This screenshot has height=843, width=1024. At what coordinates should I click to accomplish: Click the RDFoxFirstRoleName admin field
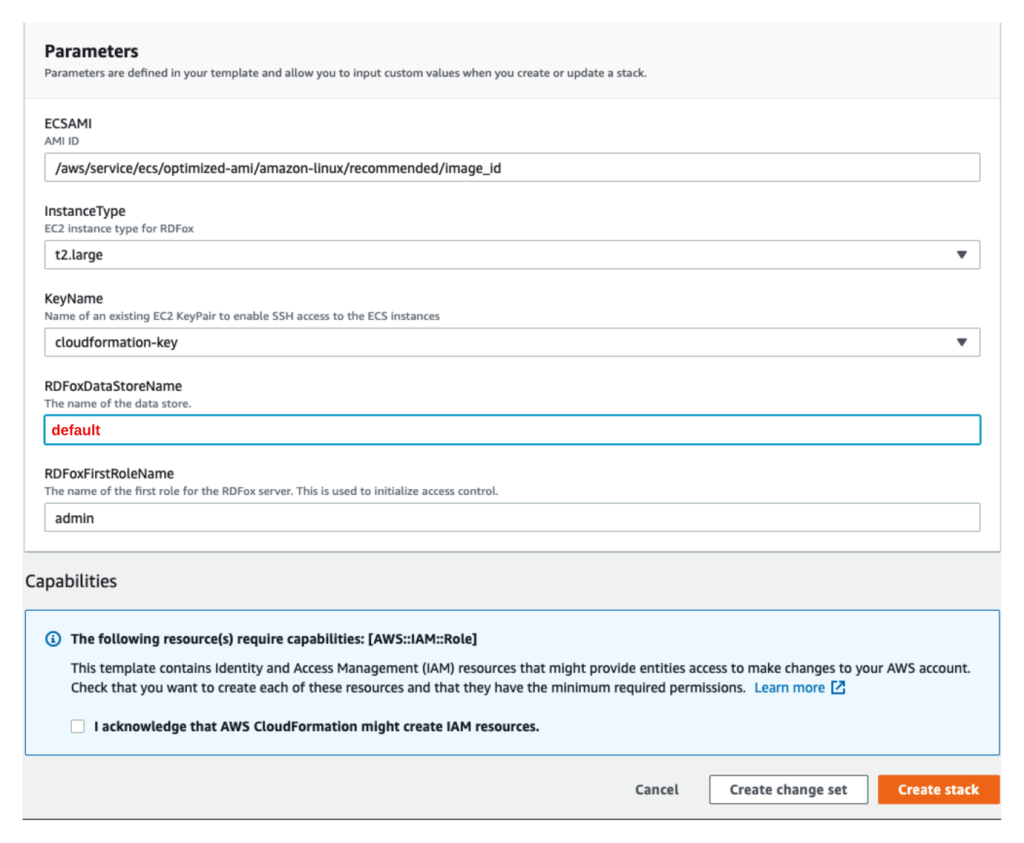click(x=512, y=518)
